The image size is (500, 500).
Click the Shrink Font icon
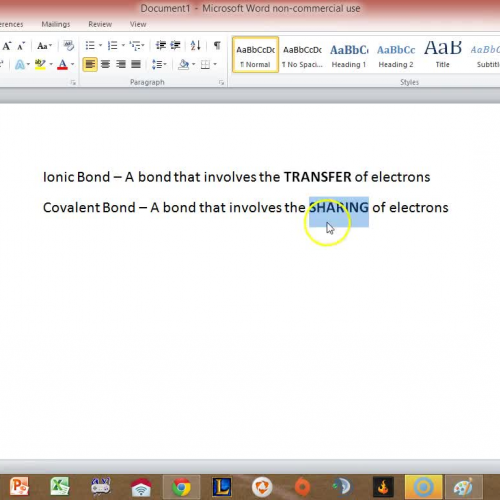click(21, 46)
